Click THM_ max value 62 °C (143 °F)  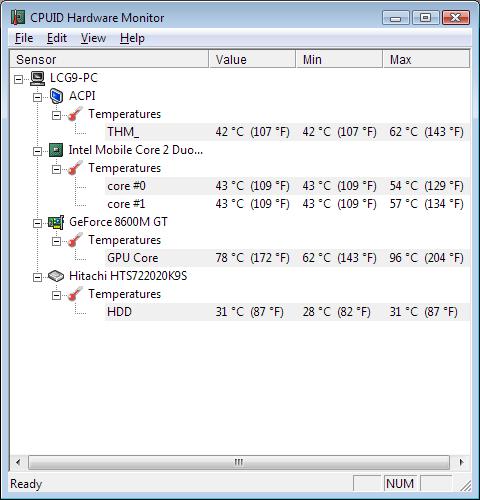427,132
